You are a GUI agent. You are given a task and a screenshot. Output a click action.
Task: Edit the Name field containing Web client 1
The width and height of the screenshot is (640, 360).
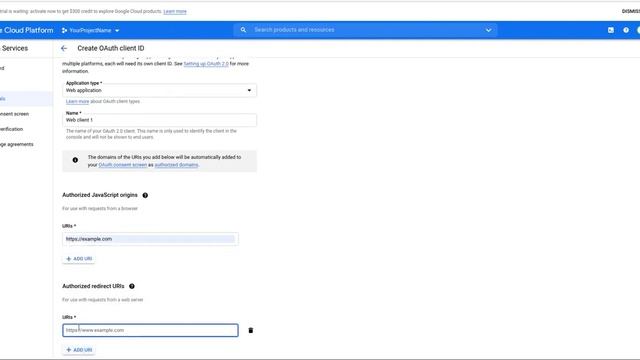[x=159, y=120]
